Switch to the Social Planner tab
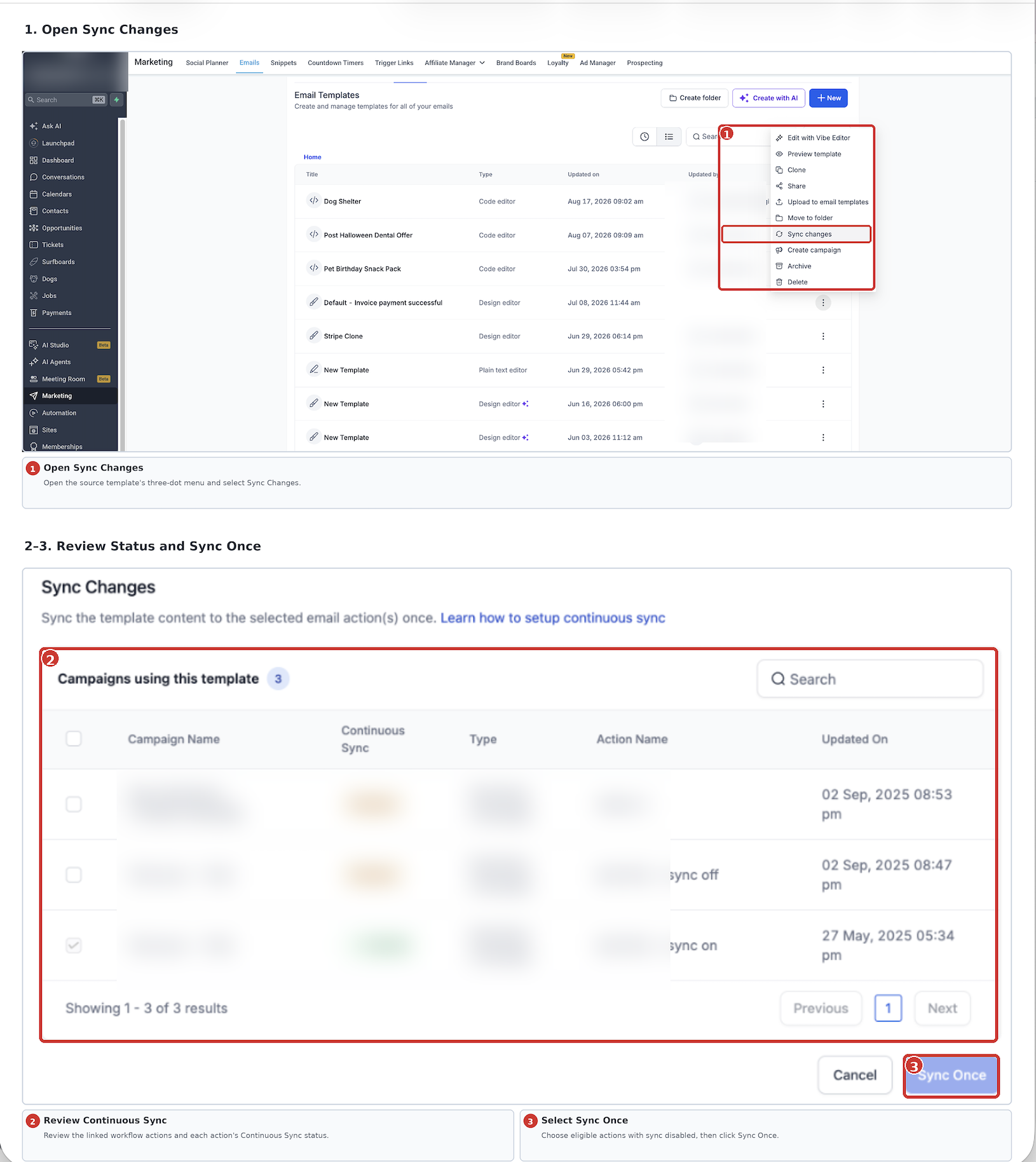Image resolution: width=1036 pixels, height=1162 pixels. pyautogui.click(x=207, y=63)
